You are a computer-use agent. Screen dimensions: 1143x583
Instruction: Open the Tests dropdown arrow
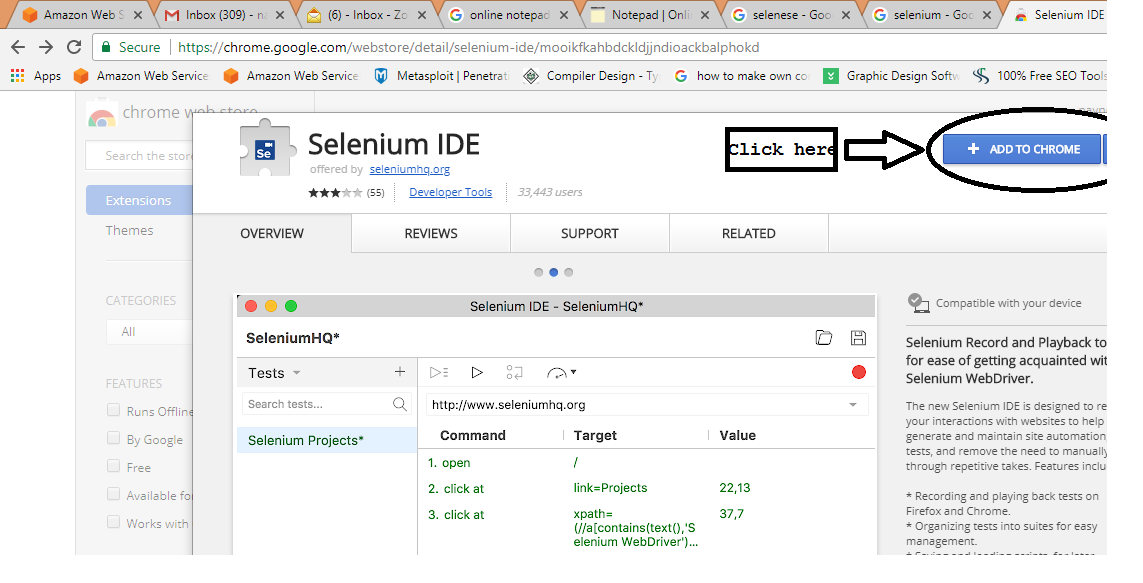pyautogui.click(x=297, y=372)
